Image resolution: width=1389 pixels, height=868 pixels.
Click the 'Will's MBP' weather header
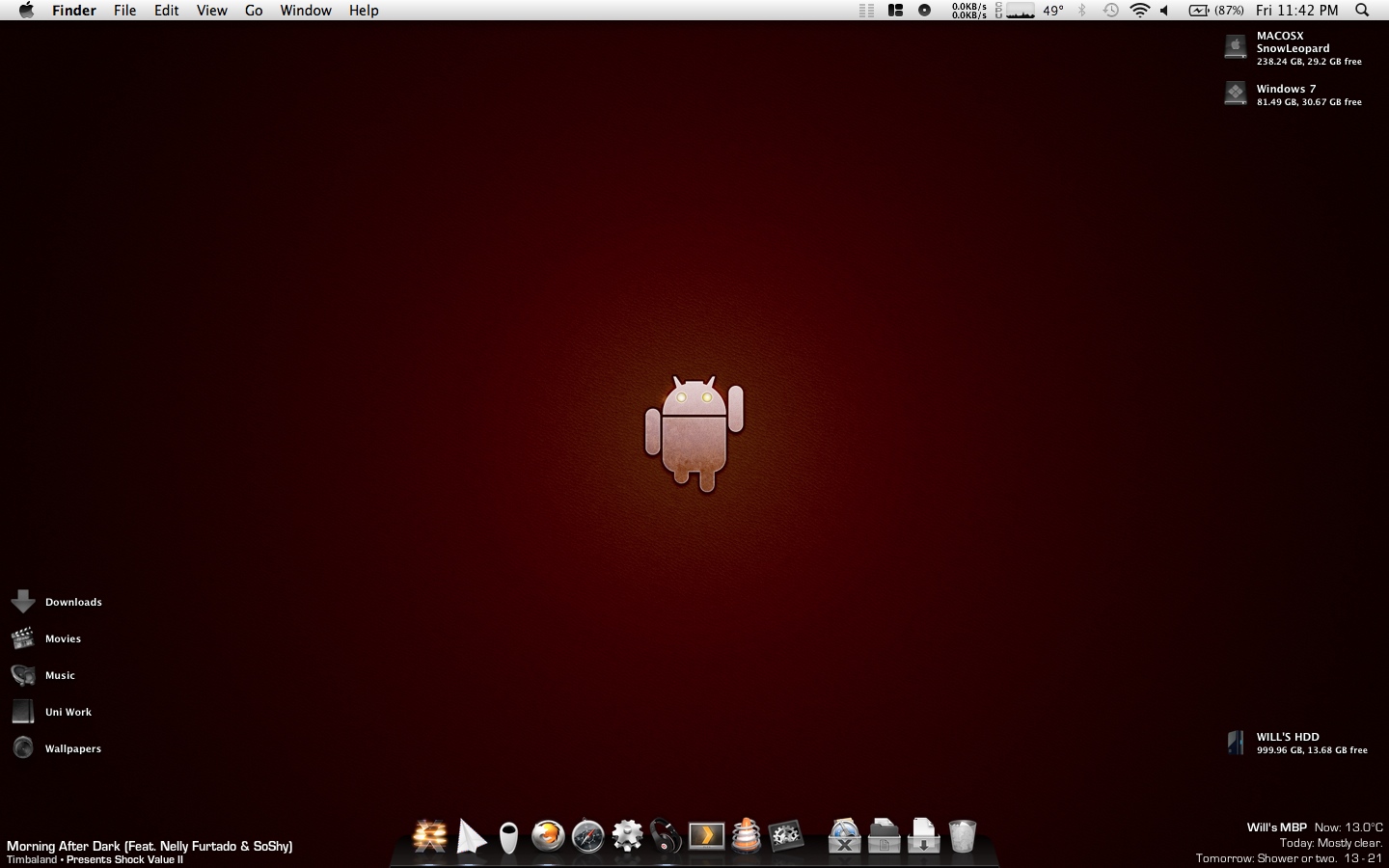click(x=1276, y=827)
